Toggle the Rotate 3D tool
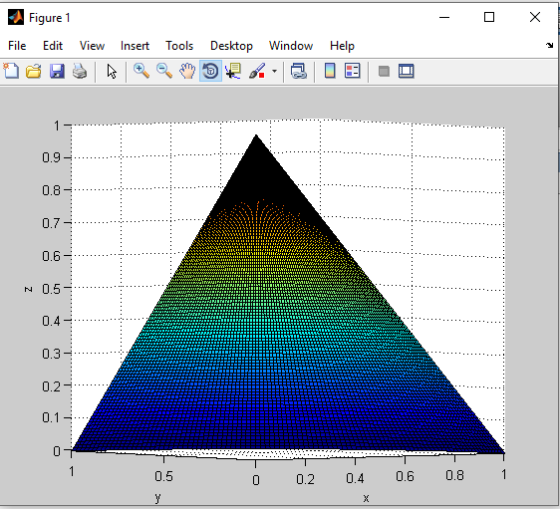This screenshot has width=560, height=509. pos(210,71)
